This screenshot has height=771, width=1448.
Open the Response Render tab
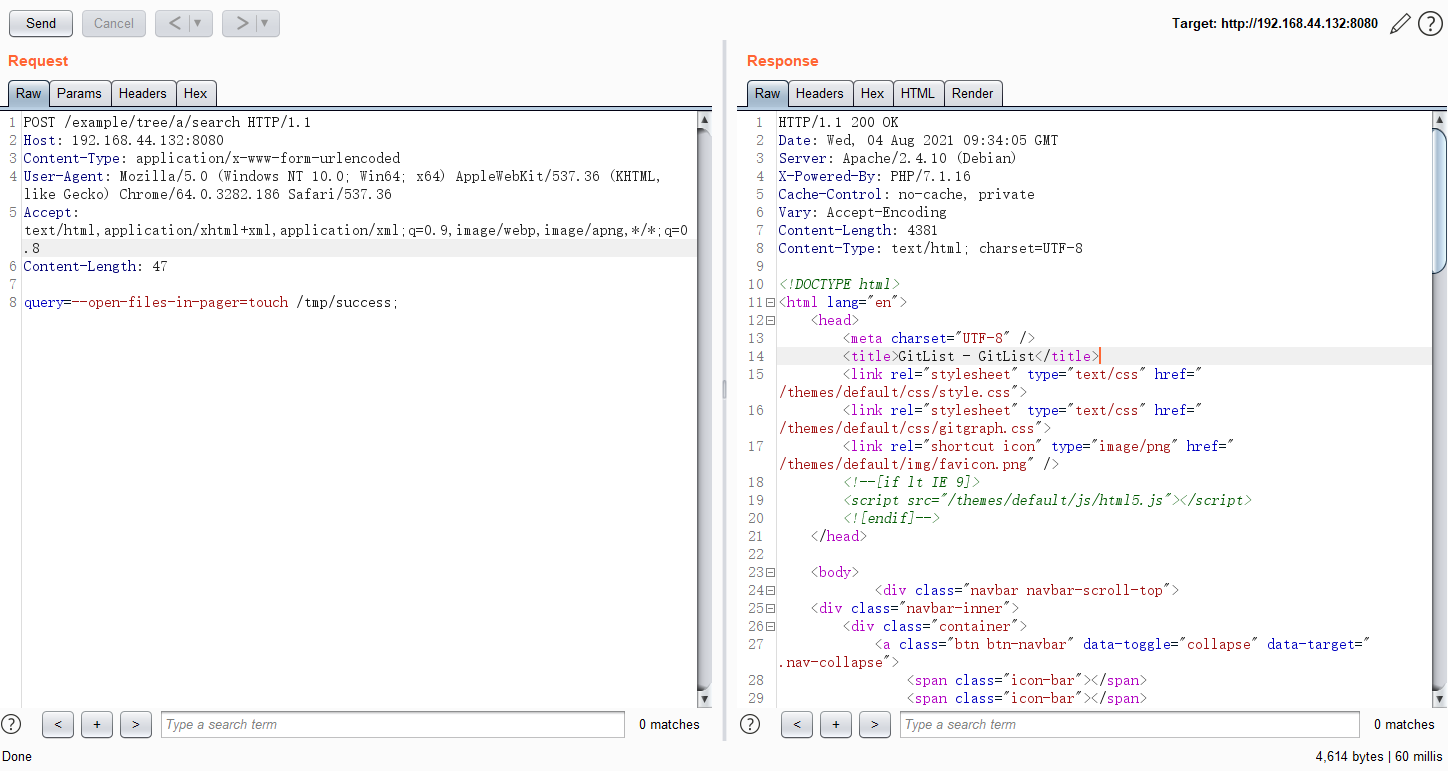click(973, 93)
